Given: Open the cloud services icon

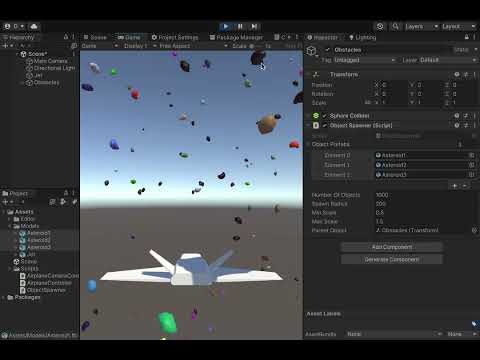Looking at the screenshot, I should (34, 26).
